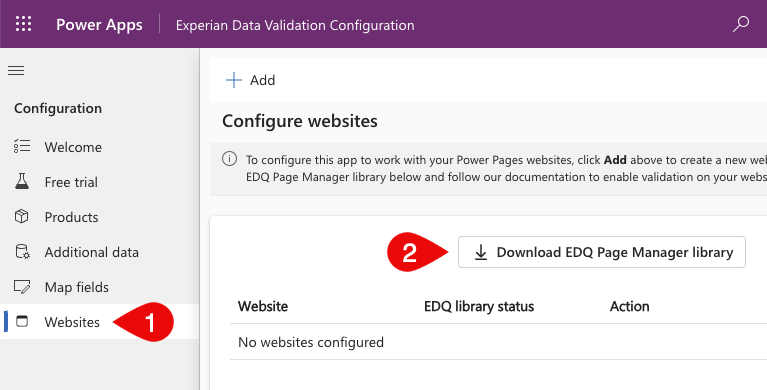The image size is (767, 390).
Task: Click the Welcome checklist icon
Action: (x=22, y=146)
